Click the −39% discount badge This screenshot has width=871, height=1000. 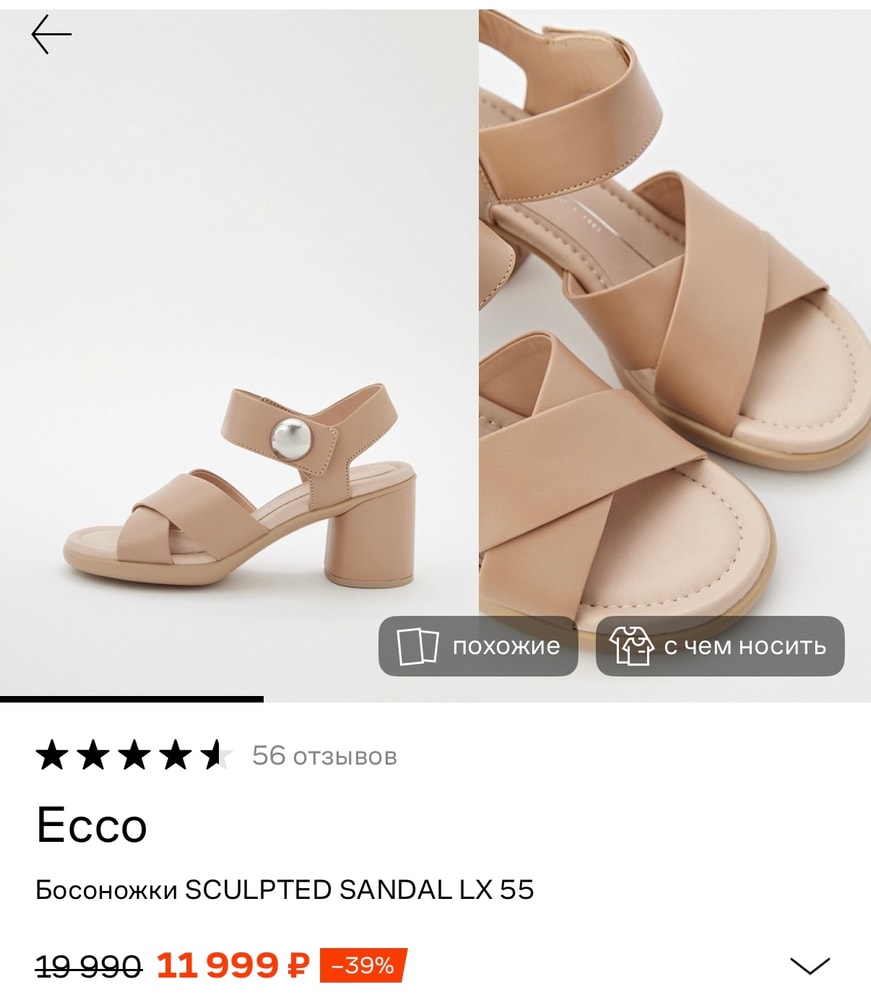[363, 966]
